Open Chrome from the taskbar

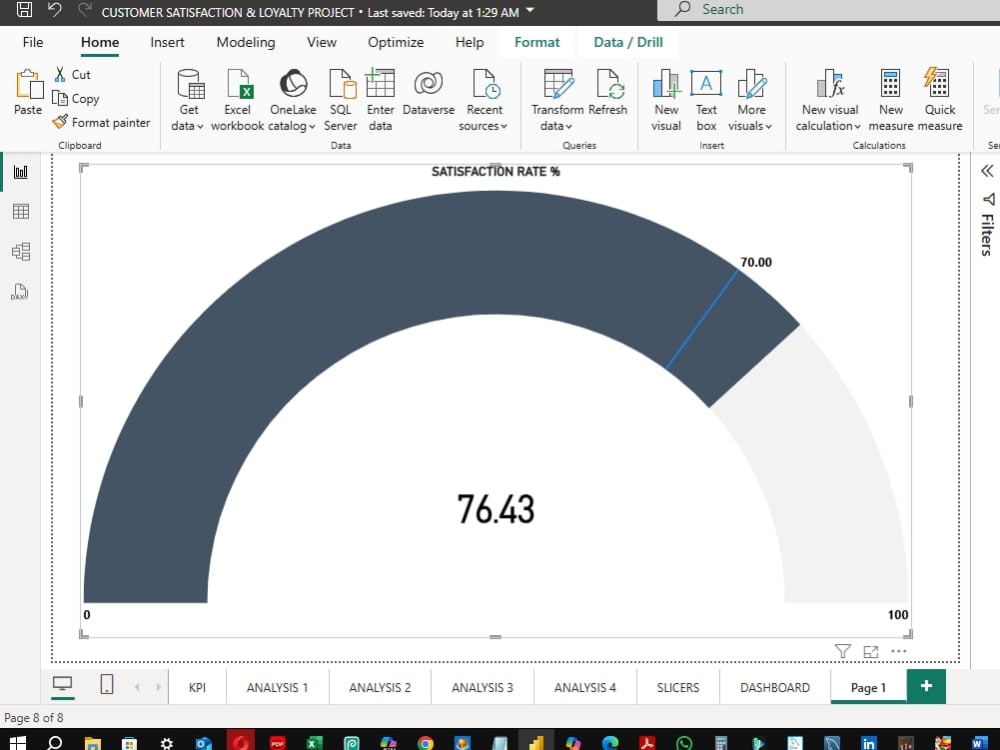pyautogui.click(x=425, y=742)
